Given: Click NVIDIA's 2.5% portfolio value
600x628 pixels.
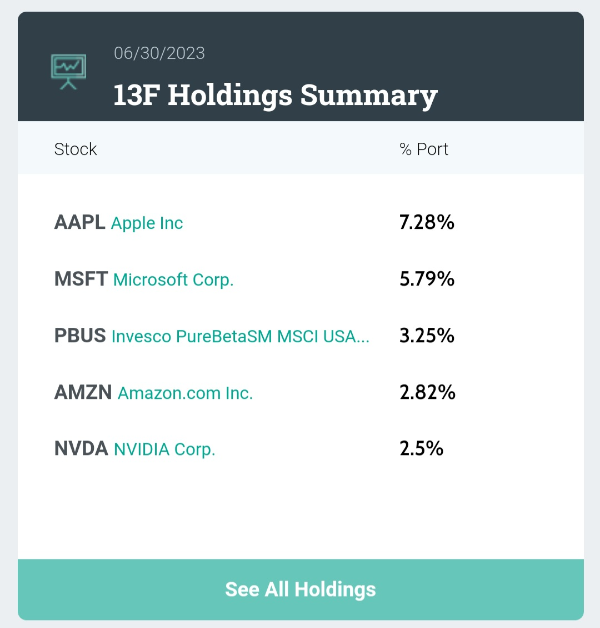Looking at the screenshot, I should coord(421,449).
